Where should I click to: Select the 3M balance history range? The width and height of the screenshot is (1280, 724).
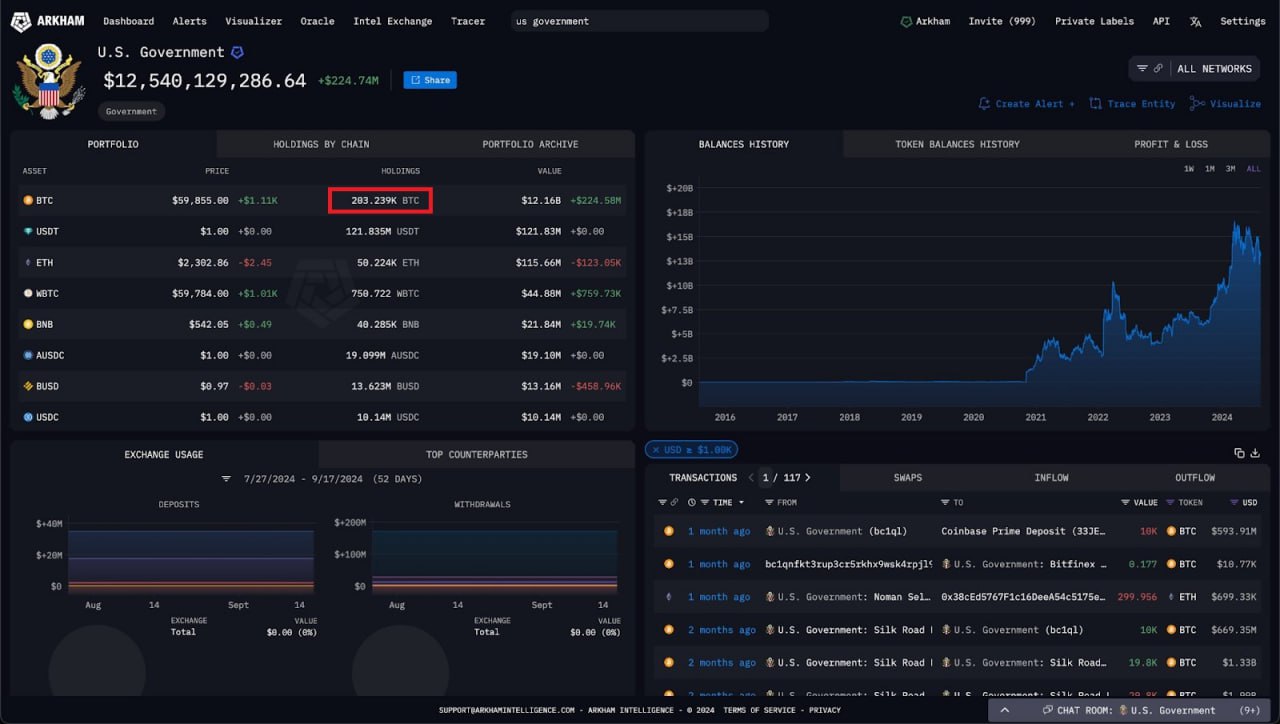click(x=1231, y=169)
